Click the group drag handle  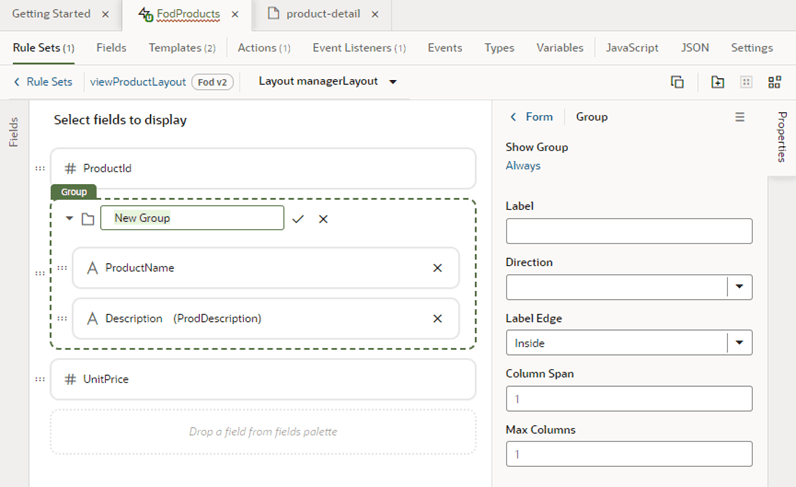tap(40, 273)
